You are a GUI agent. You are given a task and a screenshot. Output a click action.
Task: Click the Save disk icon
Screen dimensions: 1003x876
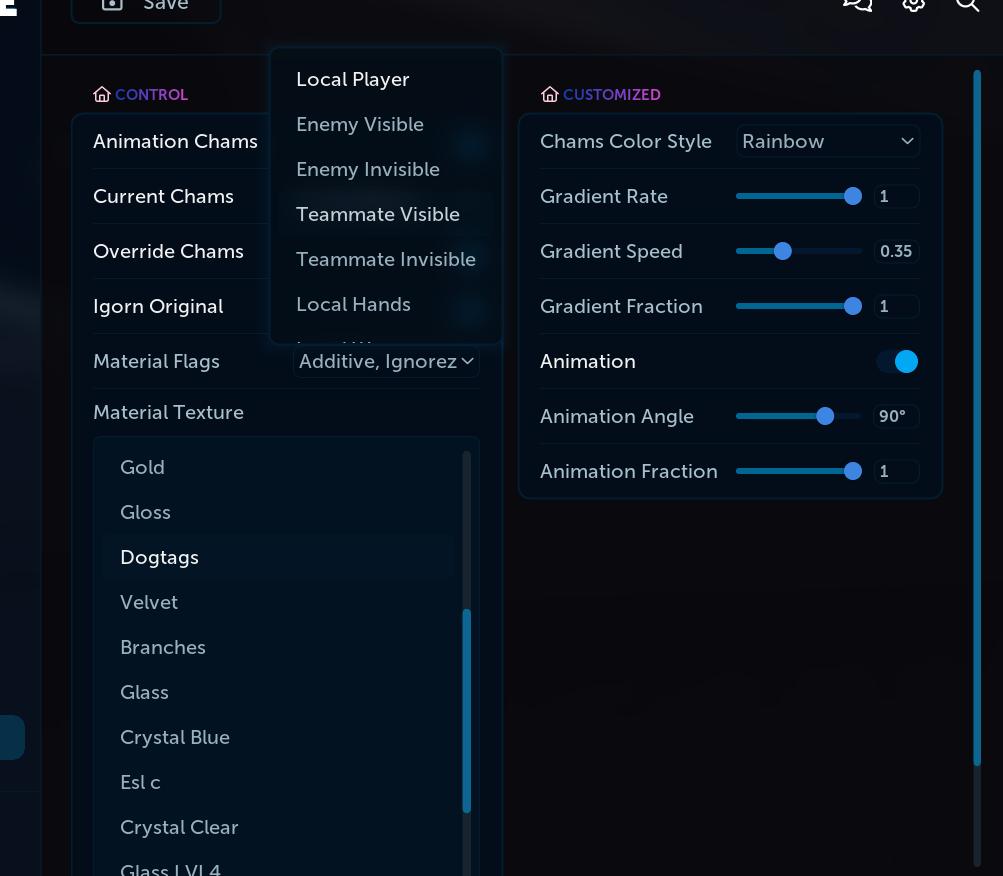[x=114, y=4]
